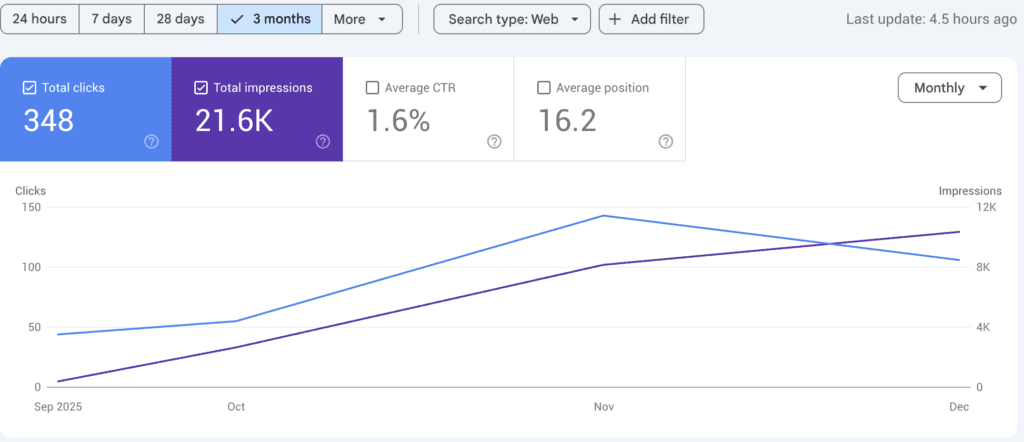
Task: Click the clicks line point at Oct
Action: click(x=236, y=321)
